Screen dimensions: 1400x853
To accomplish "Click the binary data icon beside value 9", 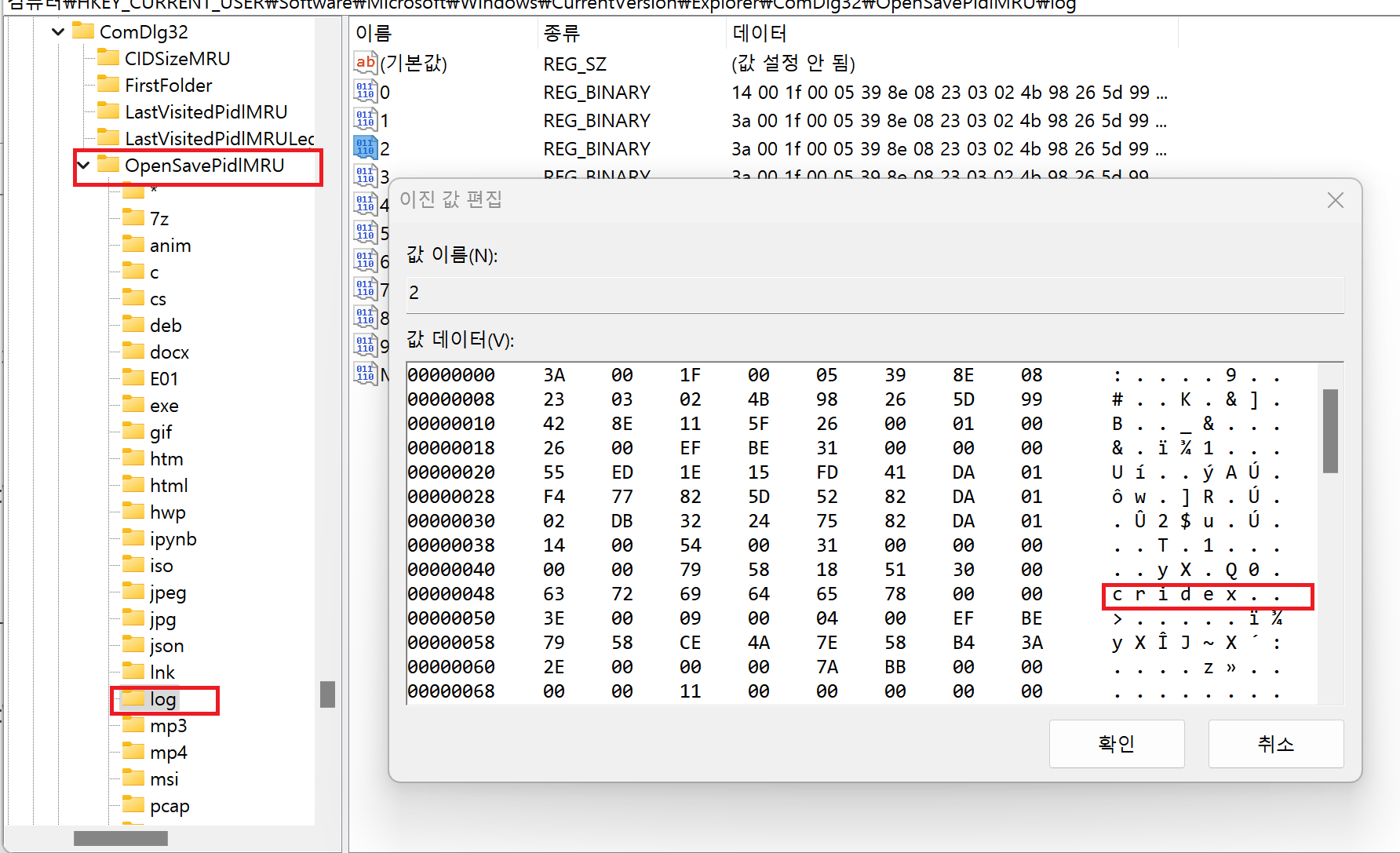I will [x=365, y=344].
